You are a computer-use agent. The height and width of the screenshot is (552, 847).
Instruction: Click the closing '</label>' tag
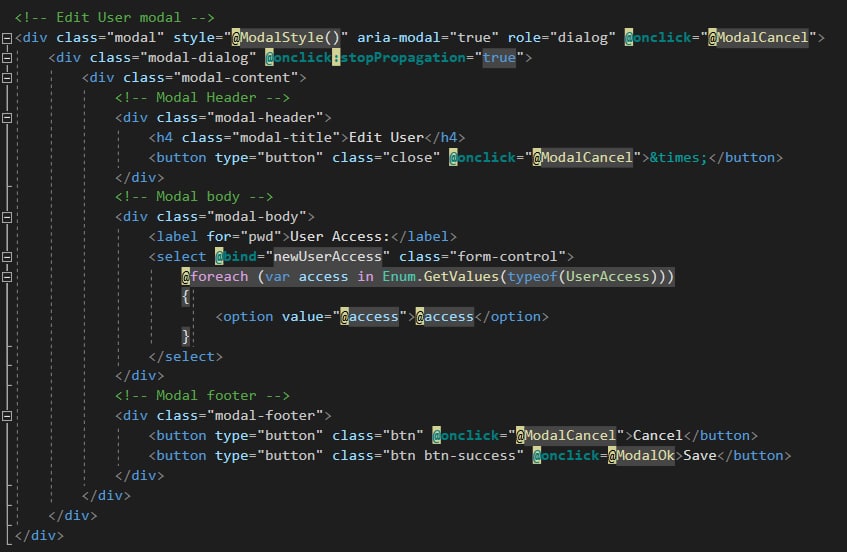coord(424,237)
